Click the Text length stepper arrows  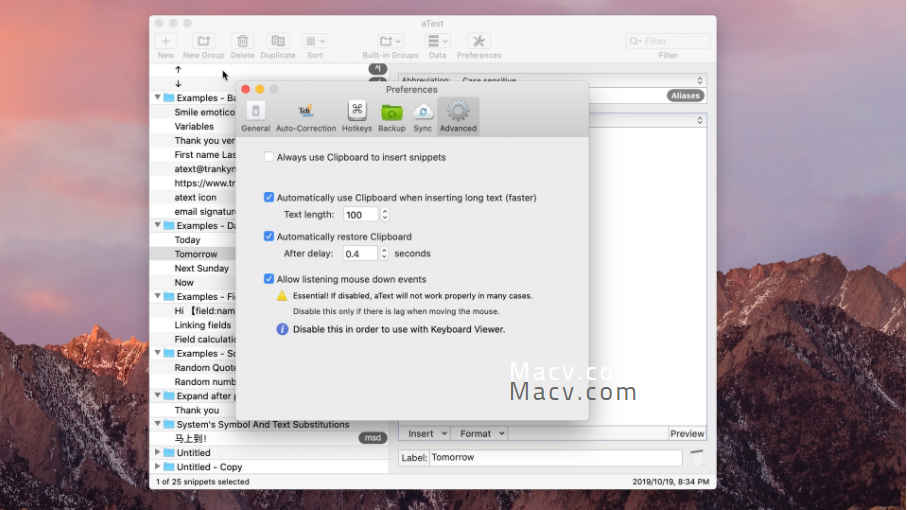click(385, 215)
